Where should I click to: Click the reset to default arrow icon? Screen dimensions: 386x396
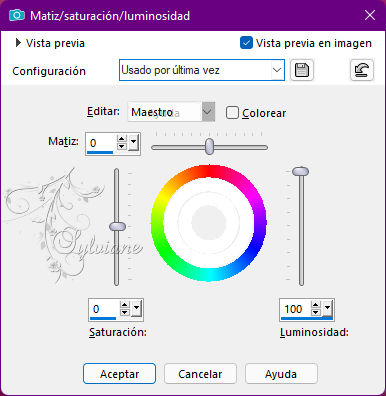pos(362,70)
